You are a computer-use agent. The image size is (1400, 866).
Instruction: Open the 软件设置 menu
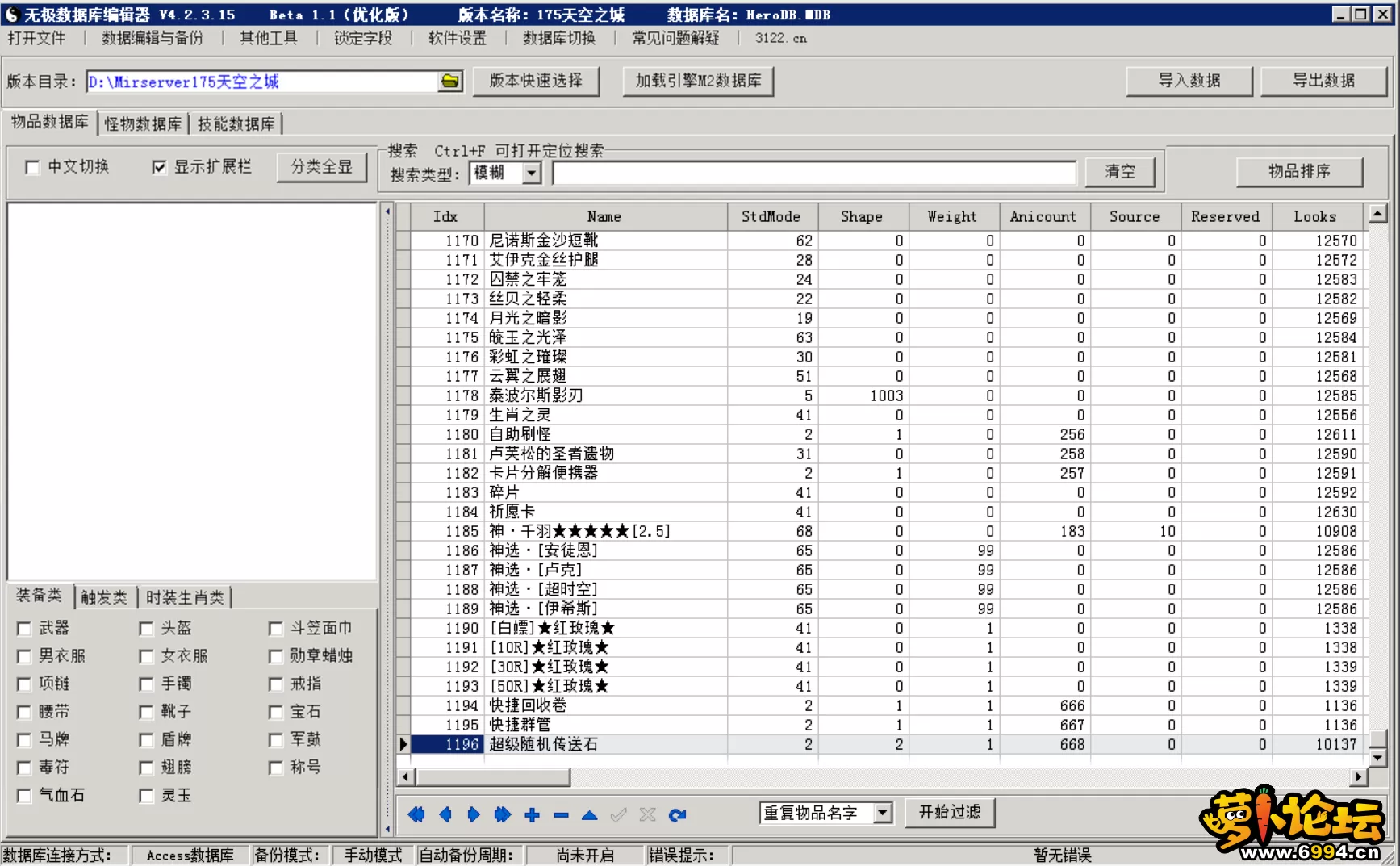[458, 38]
